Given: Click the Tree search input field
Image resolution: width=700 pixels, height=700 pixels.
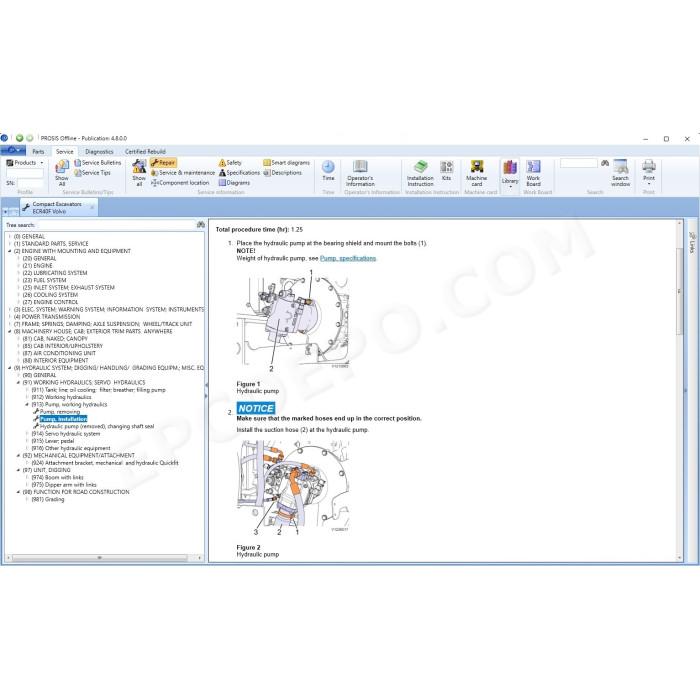Looking at the screenshot, I should click(x=116, y=225).
